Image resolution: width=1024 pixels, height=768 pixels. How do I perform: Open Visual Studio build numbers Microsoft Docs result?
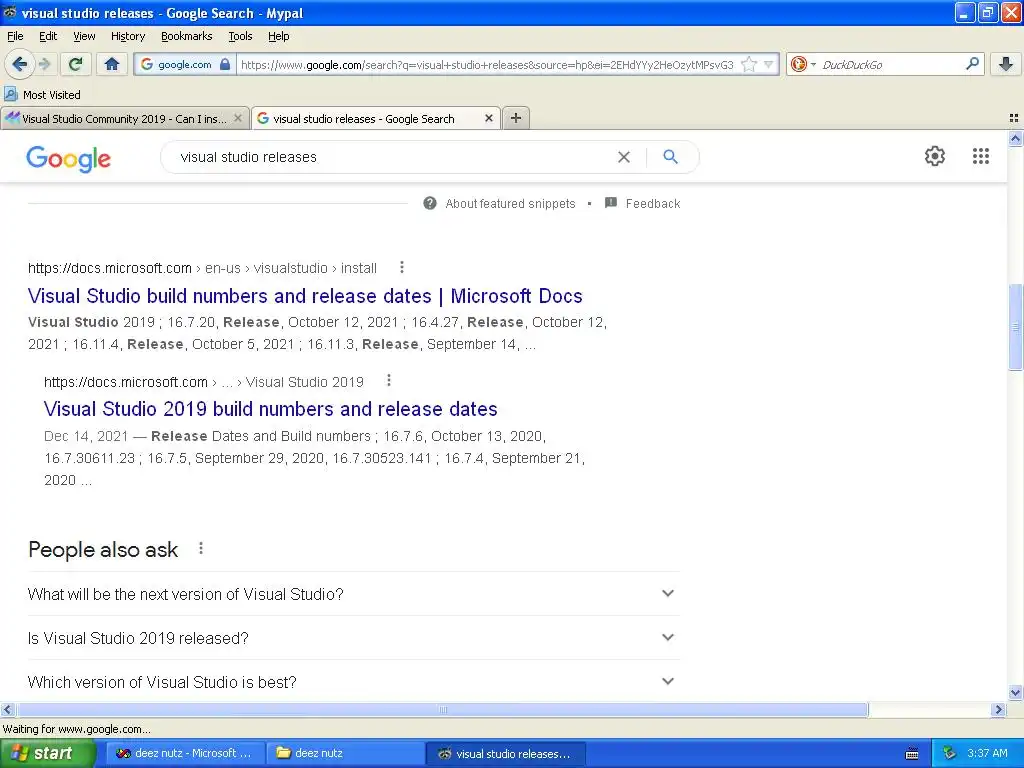coord(305,296)
